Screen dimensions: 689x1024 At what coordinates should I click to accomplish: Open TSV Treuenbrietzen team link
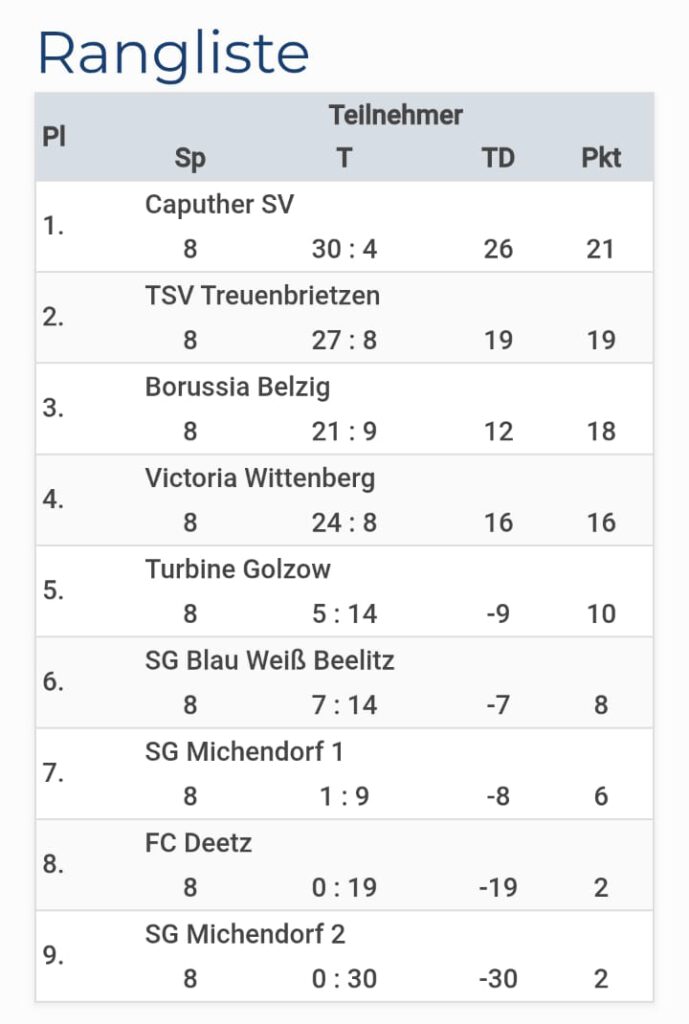point(262,296)
